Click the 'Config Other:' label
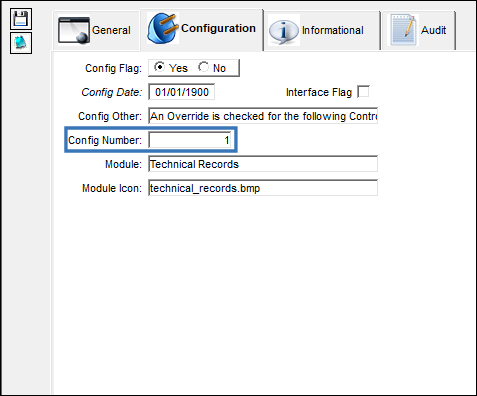This screenshot has width=477, height=396. click(110, 116)
